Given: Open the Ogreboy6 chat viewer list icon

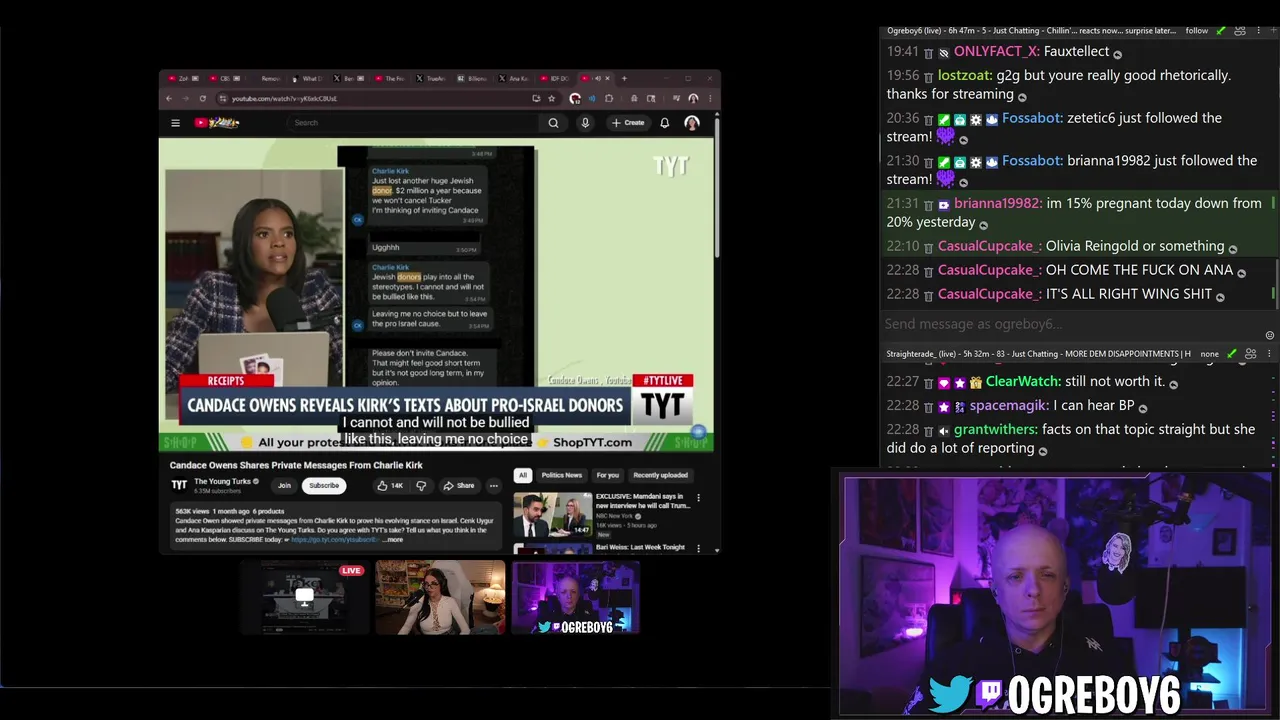Looking at the screenshot, I should pyautogui.click(x=1240, y=31).
